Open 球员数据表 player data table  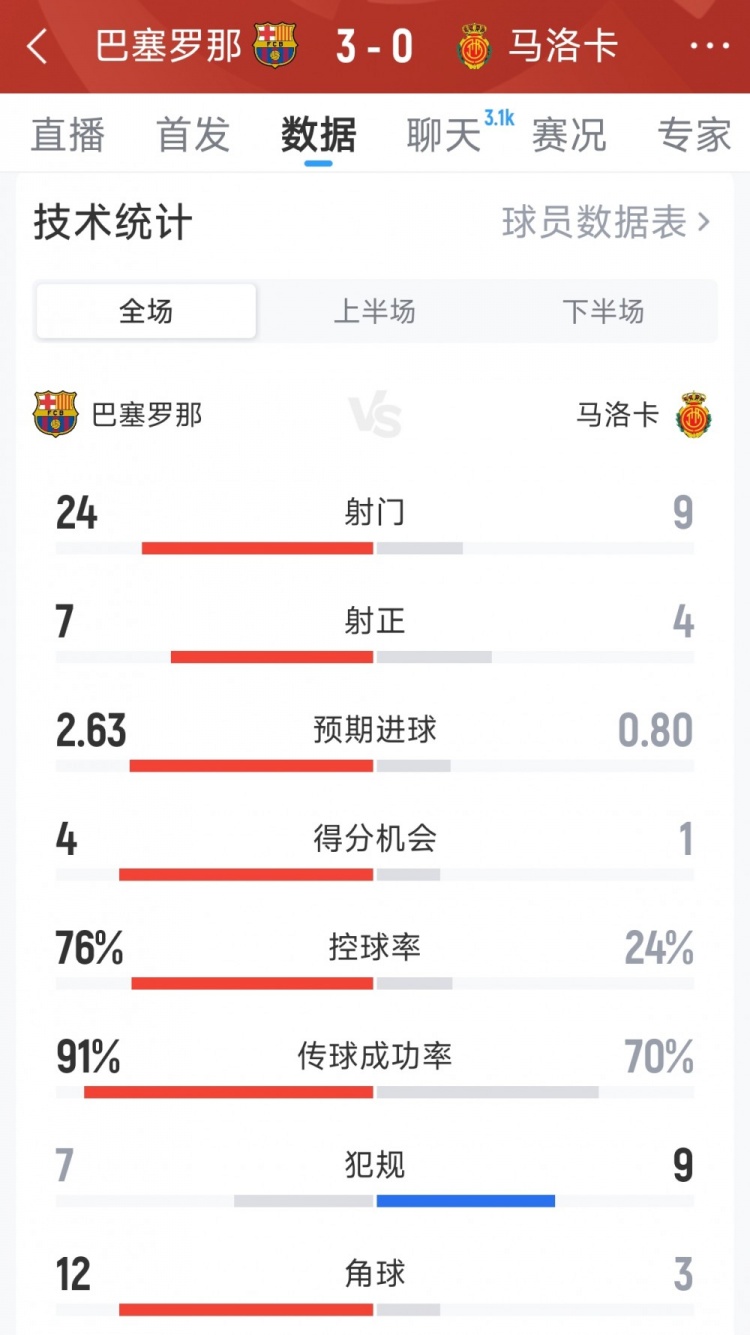[x=606, y=223]
